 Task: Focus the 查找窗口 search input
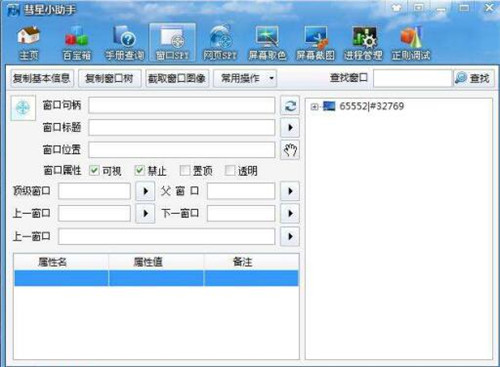[412, 78]
